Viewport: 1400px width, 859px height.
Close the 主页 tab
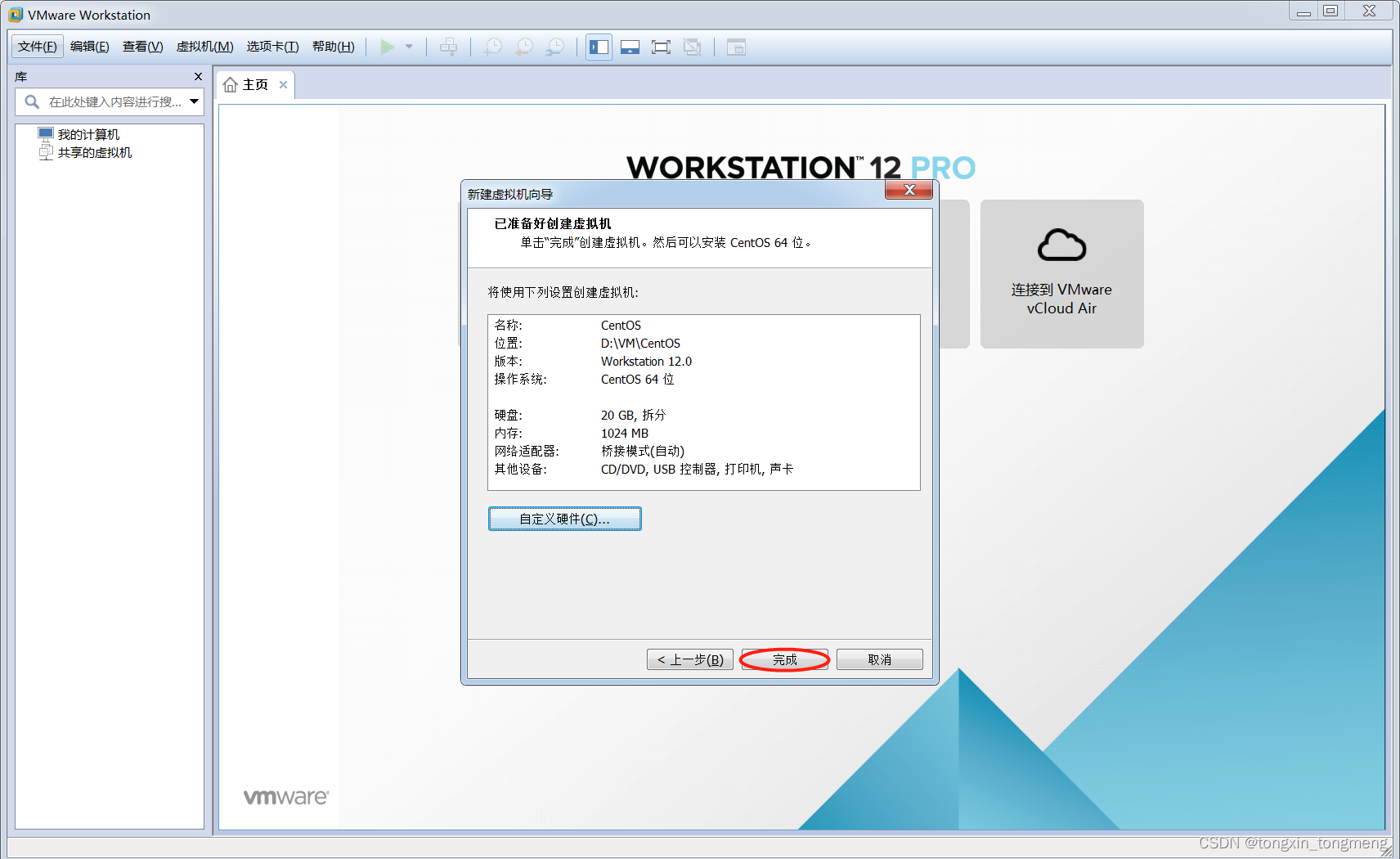[283, 84]
